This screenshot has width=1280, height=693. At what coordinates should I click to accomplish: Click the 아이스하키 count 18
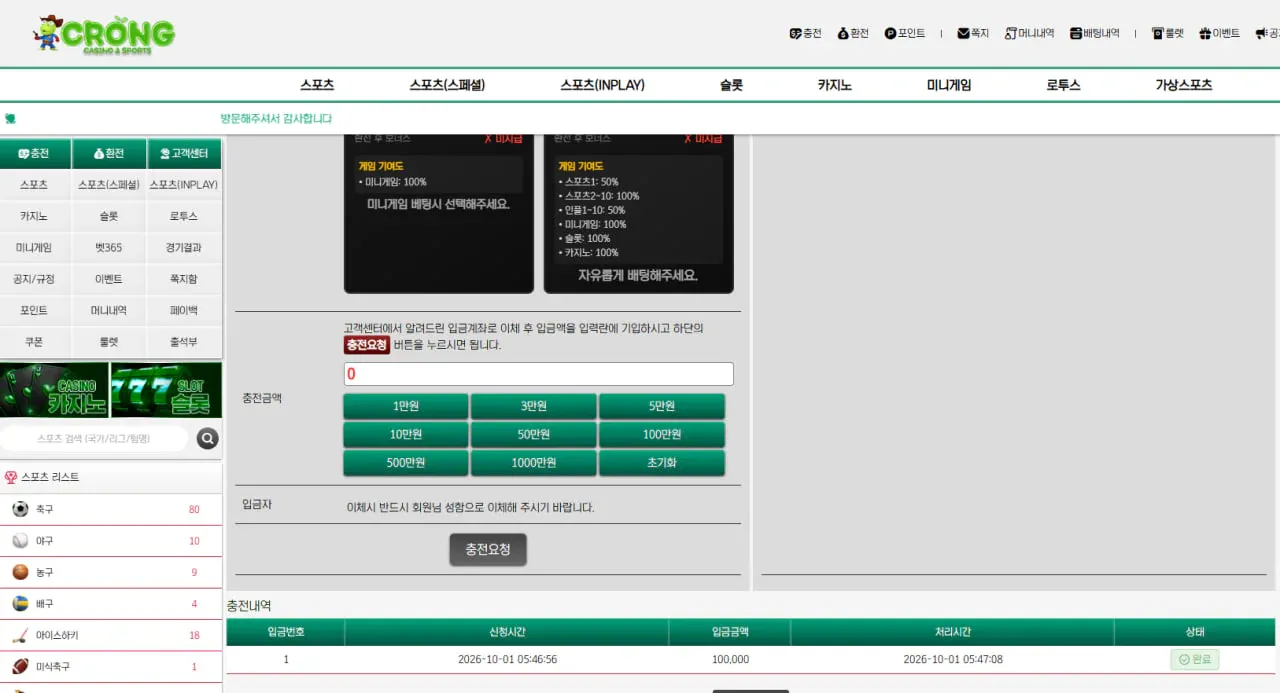194,636
